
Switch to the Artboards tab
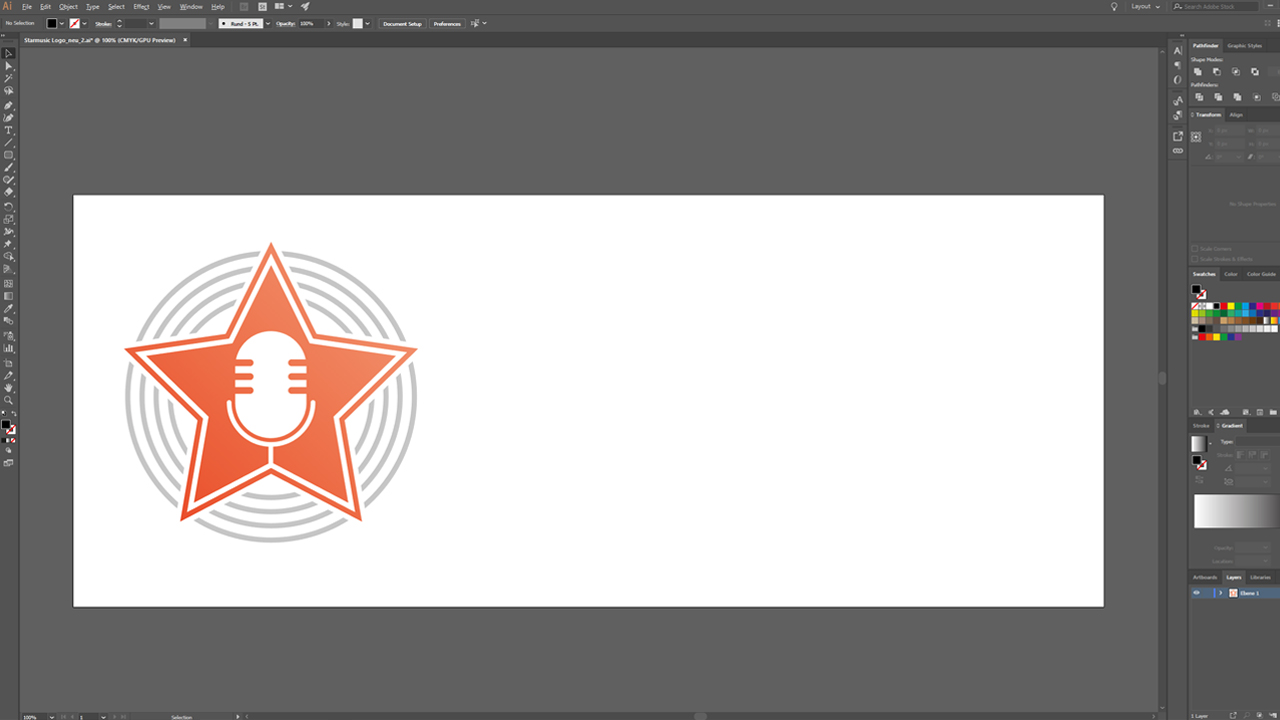click(1205, 577)
